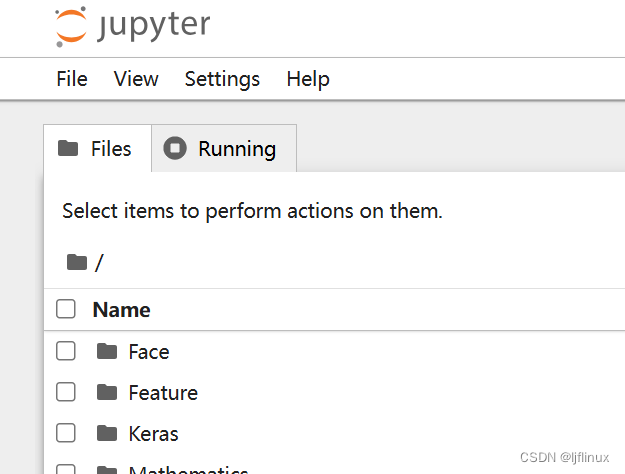
Task: Click the Feature folder icon
Action: 107,392
